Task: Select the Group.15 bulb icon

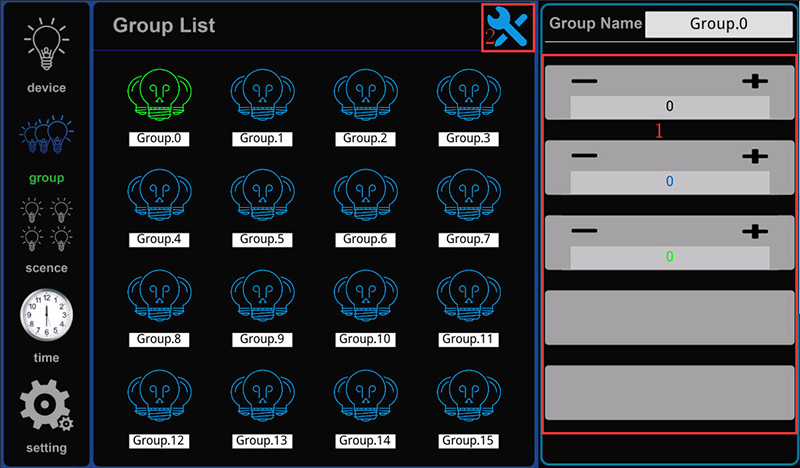Action: click(468, 396)
